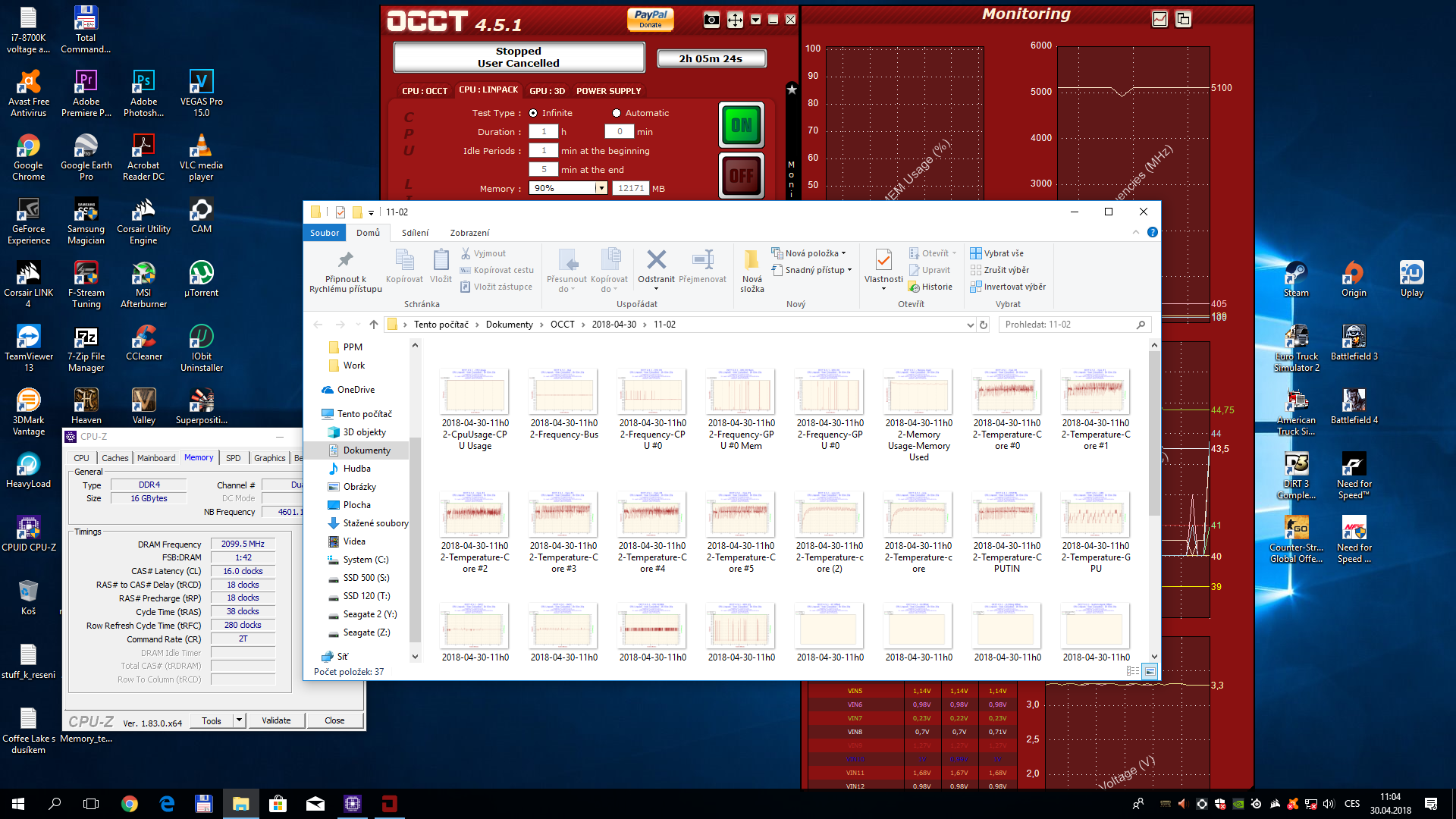Click the PayPal Donate button
Viewport: 1456px width, 819px height.
click(650, 19)
